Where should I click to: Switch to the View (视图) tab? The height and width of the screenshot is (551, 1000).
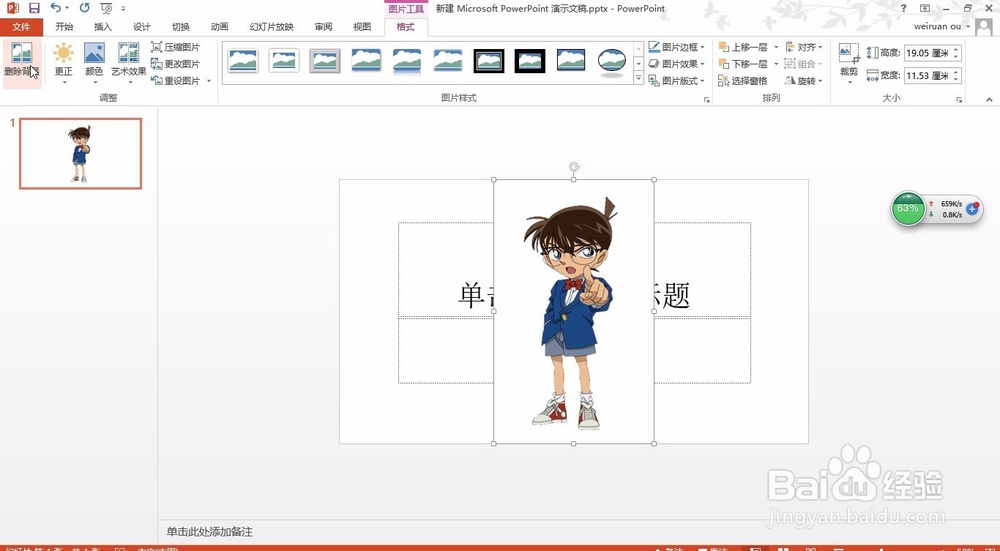pyautogui.click(x=362, y=27)
